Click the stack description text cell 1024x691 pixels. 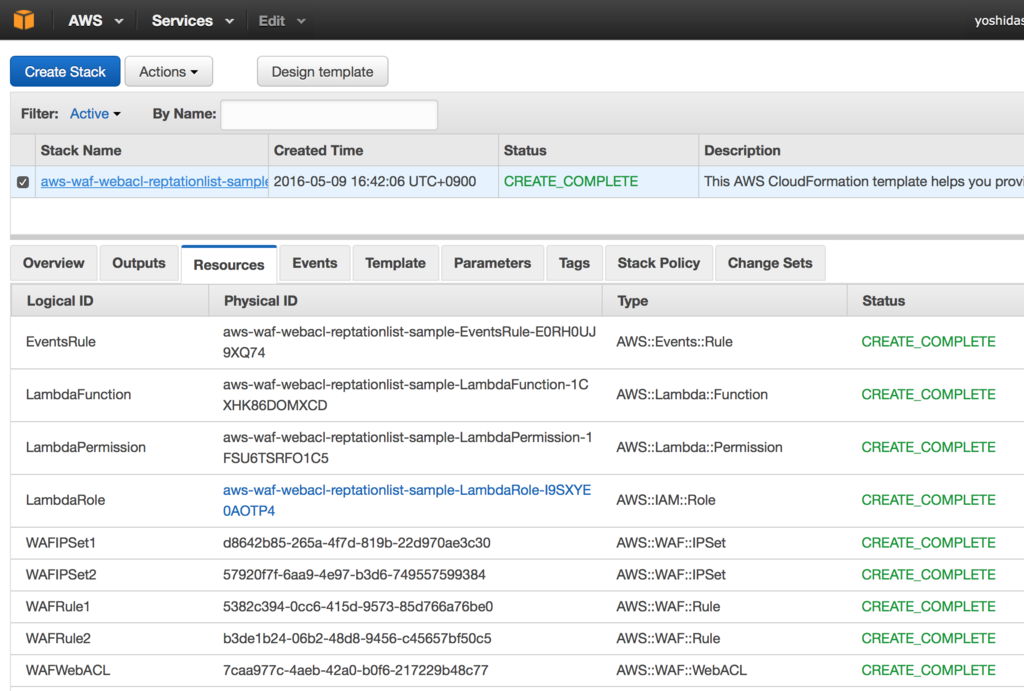click(863, 182)
